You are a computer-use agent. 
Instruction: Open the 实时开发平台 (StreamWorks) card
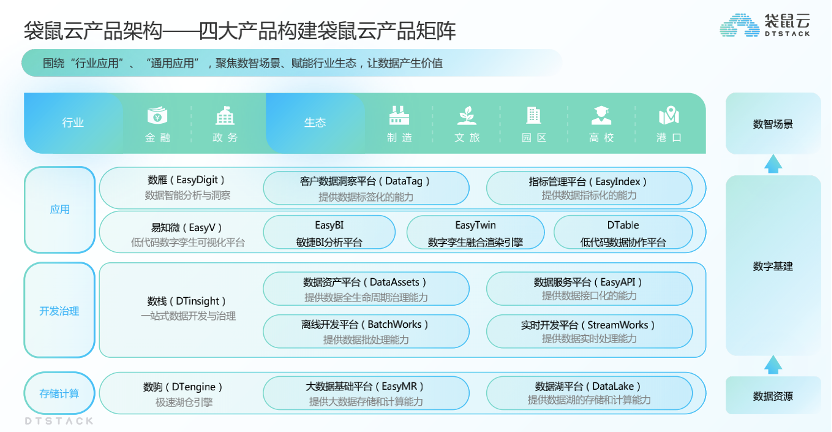(589, 331)
